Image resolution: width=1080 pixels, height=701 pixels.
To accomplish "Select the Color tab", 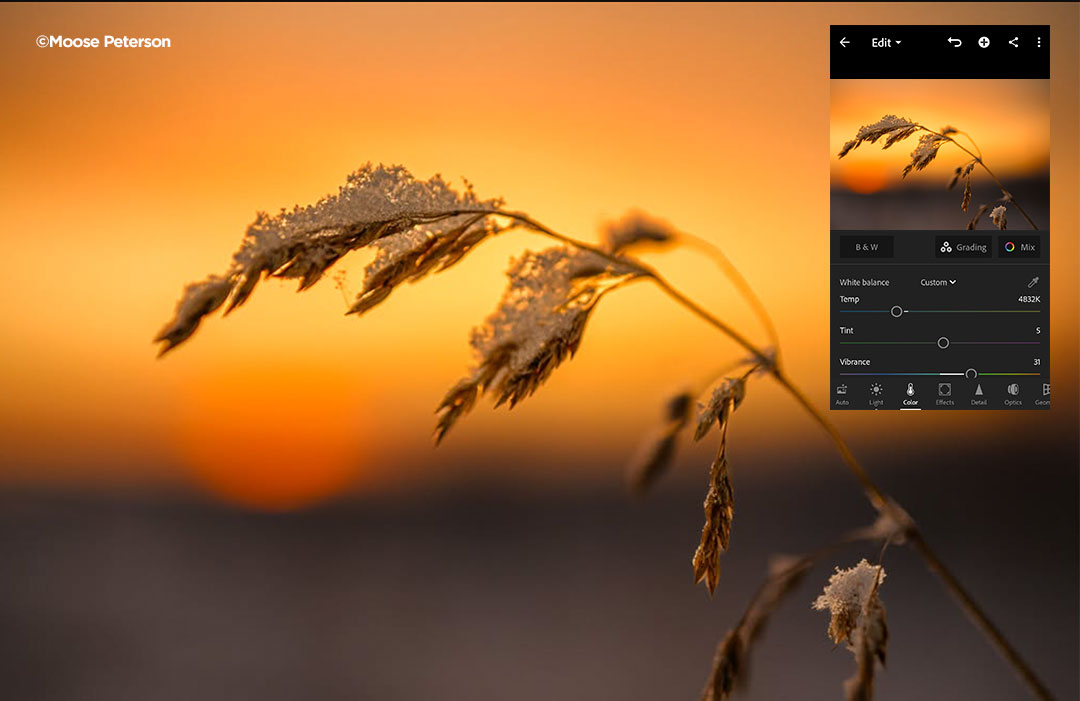I will click(911, 395).
